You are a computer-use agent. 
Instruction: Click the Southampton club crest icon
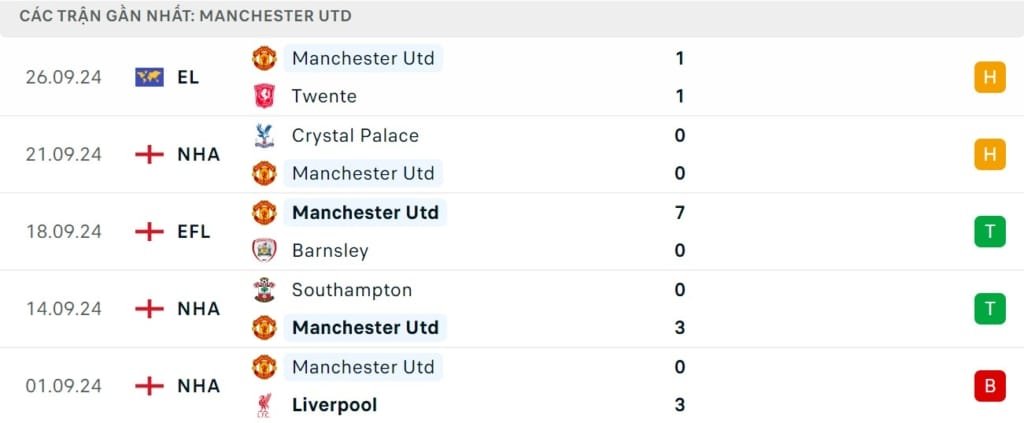coord(263,290)
